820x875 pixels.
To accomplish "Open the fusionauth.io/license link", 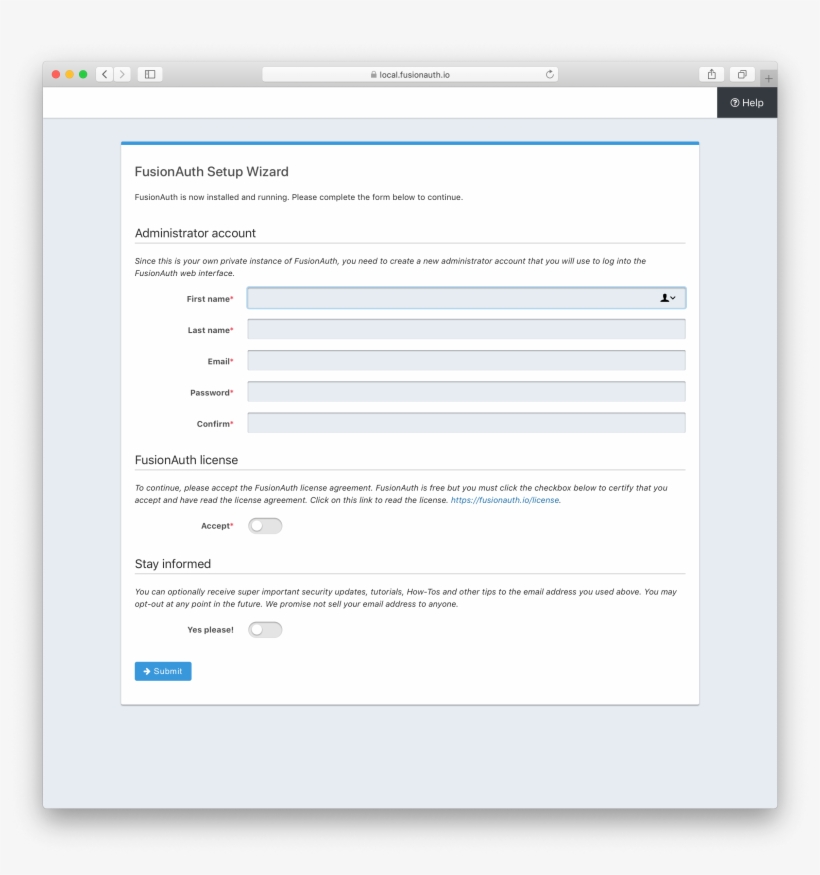I will pos(505,499).
